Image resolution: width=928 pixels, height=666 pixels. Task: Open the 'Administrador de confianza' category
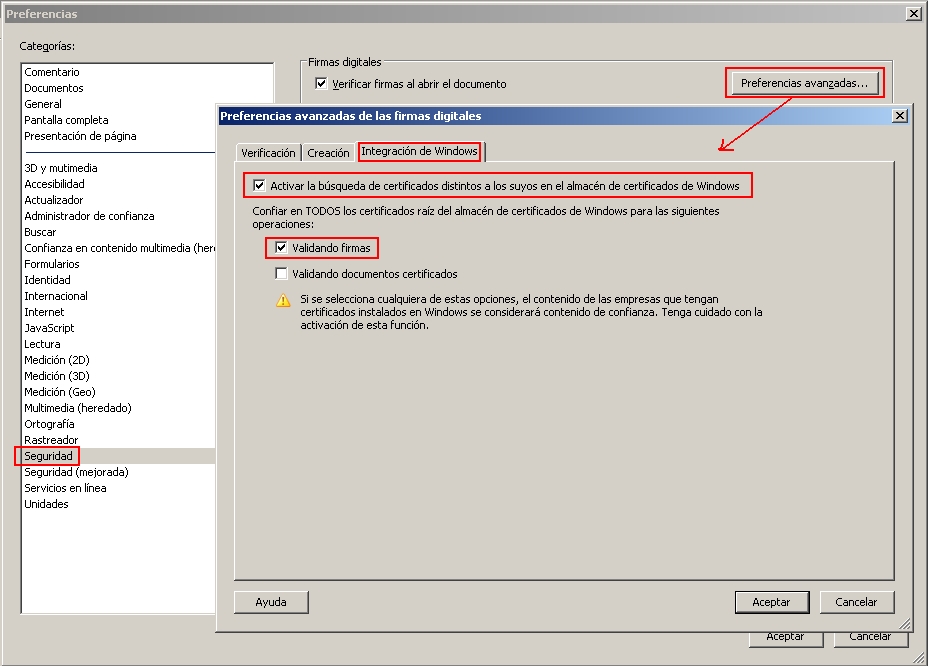pos(89,216)
